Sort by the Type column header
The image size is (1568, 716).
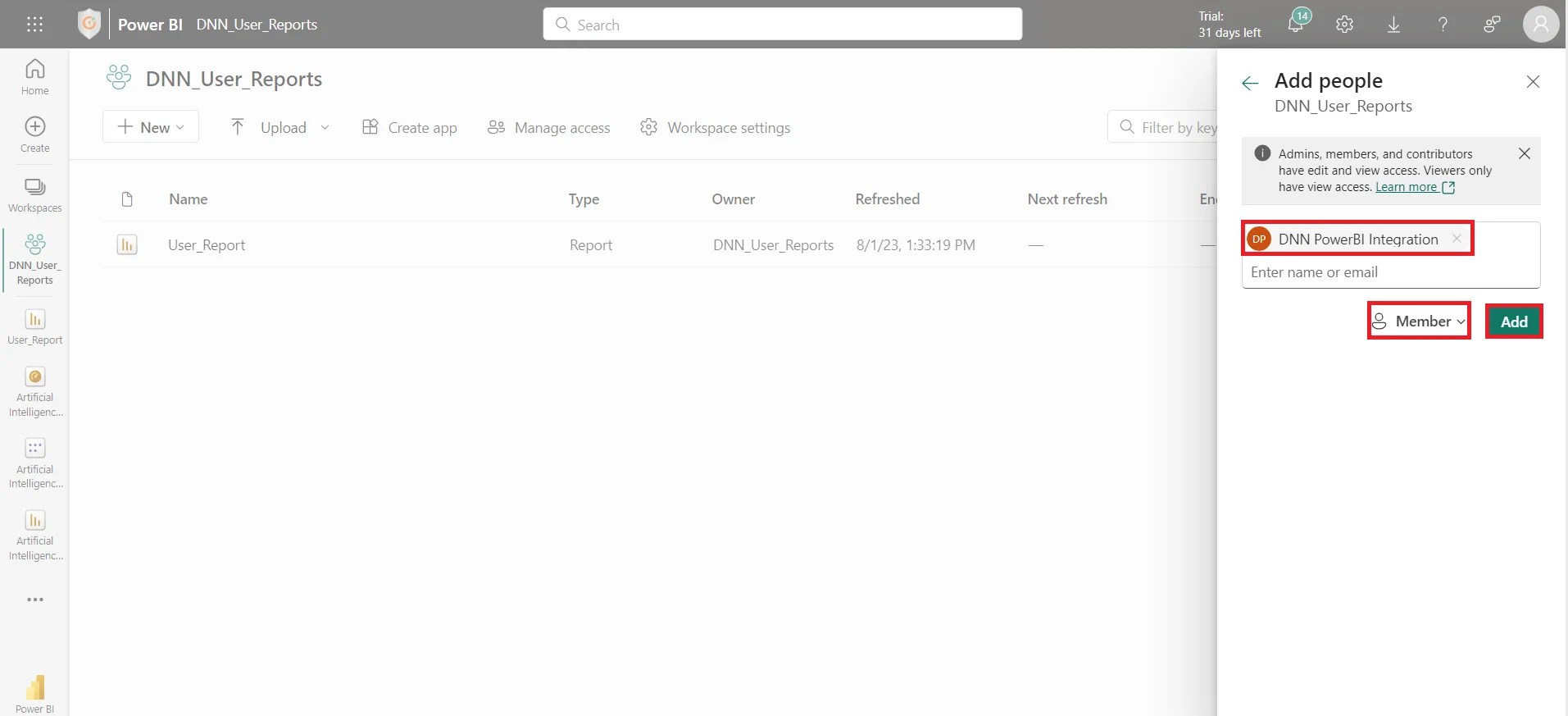click(x=584, y=199)
